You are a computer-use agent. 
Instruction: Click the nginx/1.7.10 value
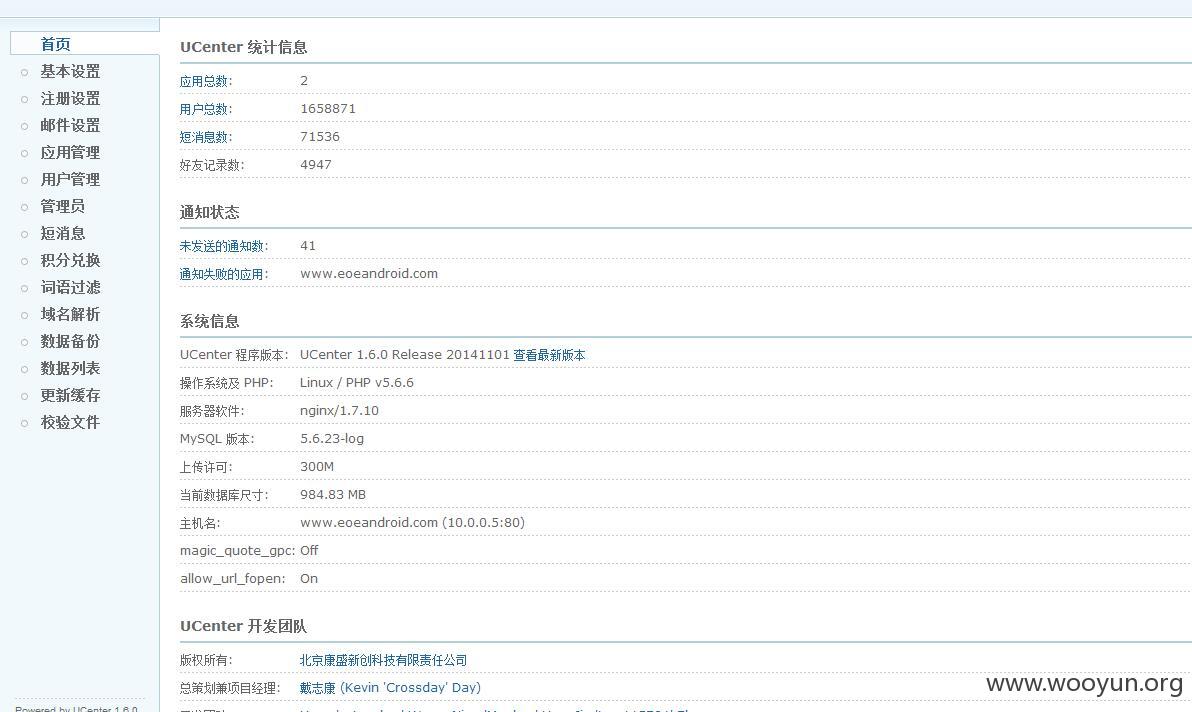pos(339,411)
